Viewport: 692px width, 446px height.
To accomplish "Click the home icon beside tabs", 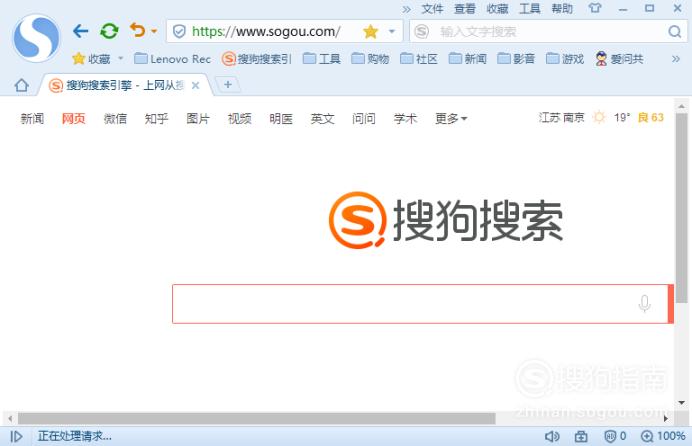I will pyautogui.click(x=21, y=85).
